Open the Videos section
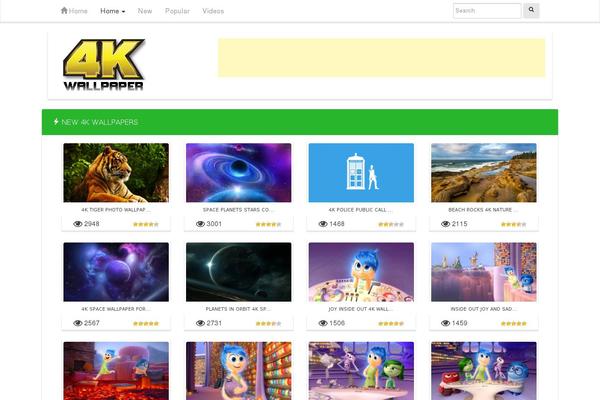This screenshot has width=600, height=400. (213, 11)
